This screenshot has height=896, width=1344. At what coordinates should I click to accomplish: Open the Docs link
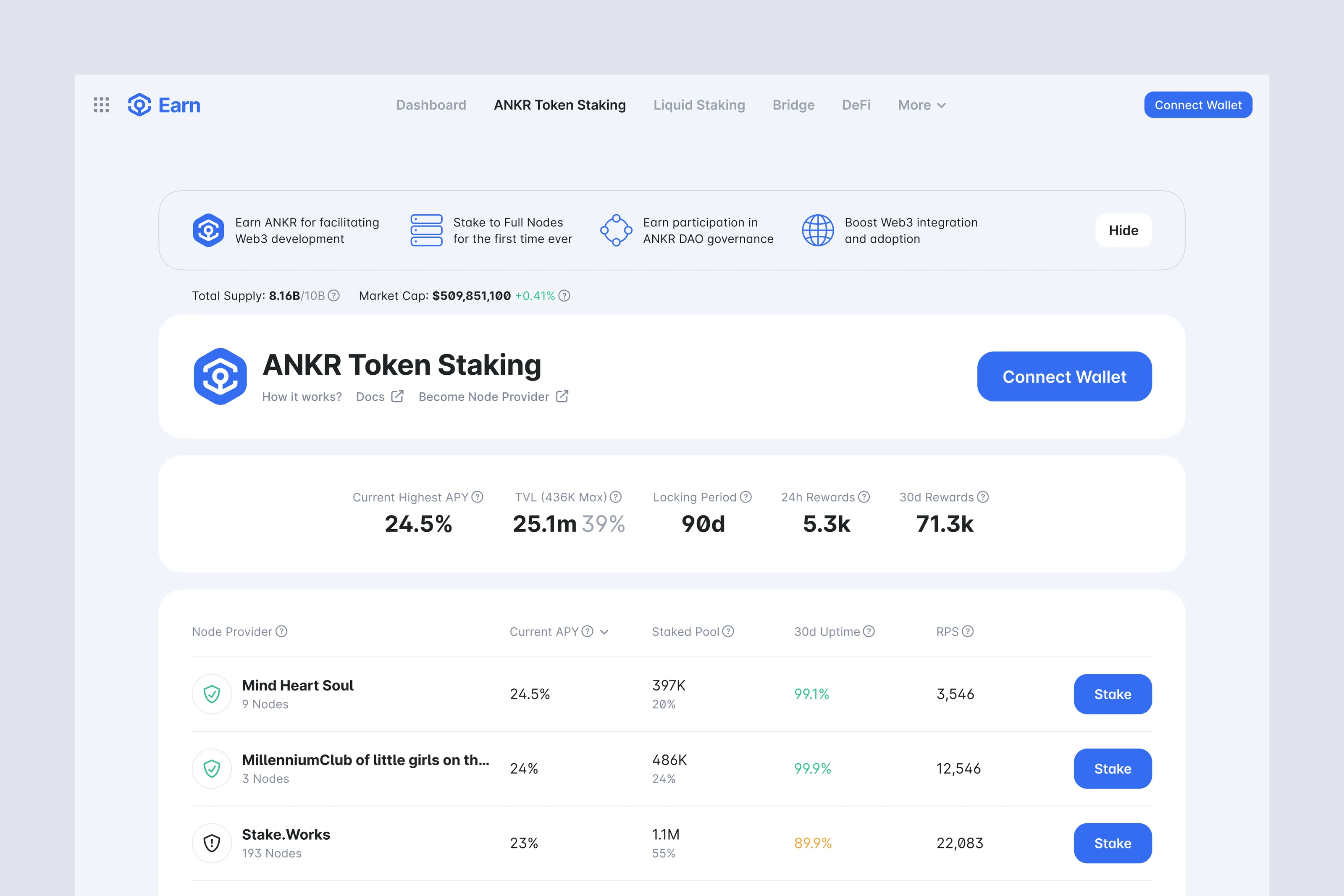(x=370, y=397)
